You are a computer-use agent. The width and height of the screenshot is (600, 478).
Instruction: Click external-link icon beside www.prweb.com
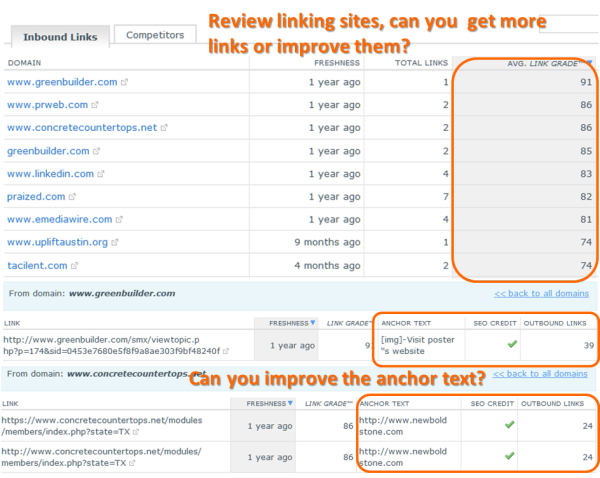pos(95,105)
